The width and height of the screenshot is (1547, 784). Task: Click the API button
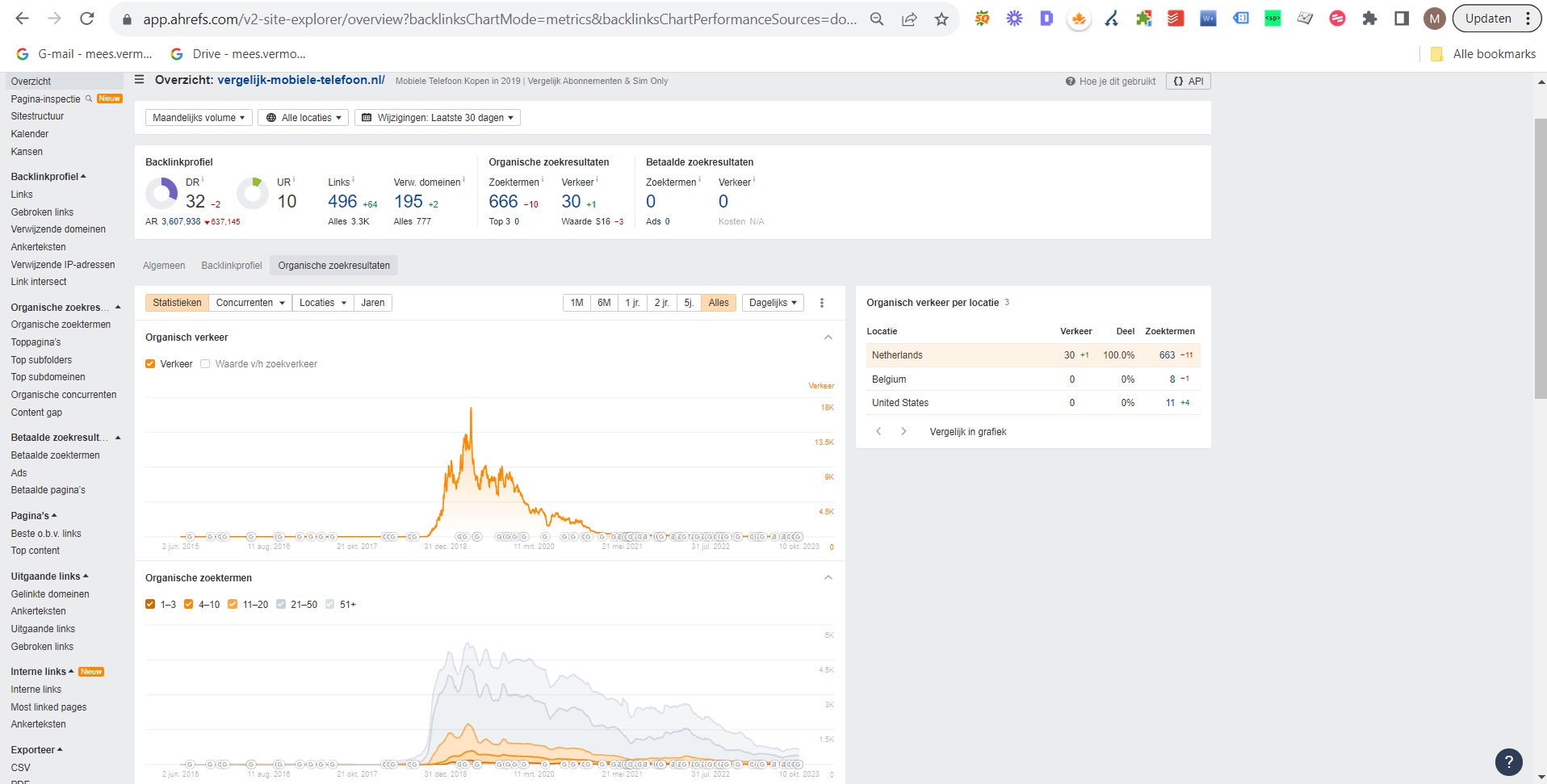[x=1189, y=82]
